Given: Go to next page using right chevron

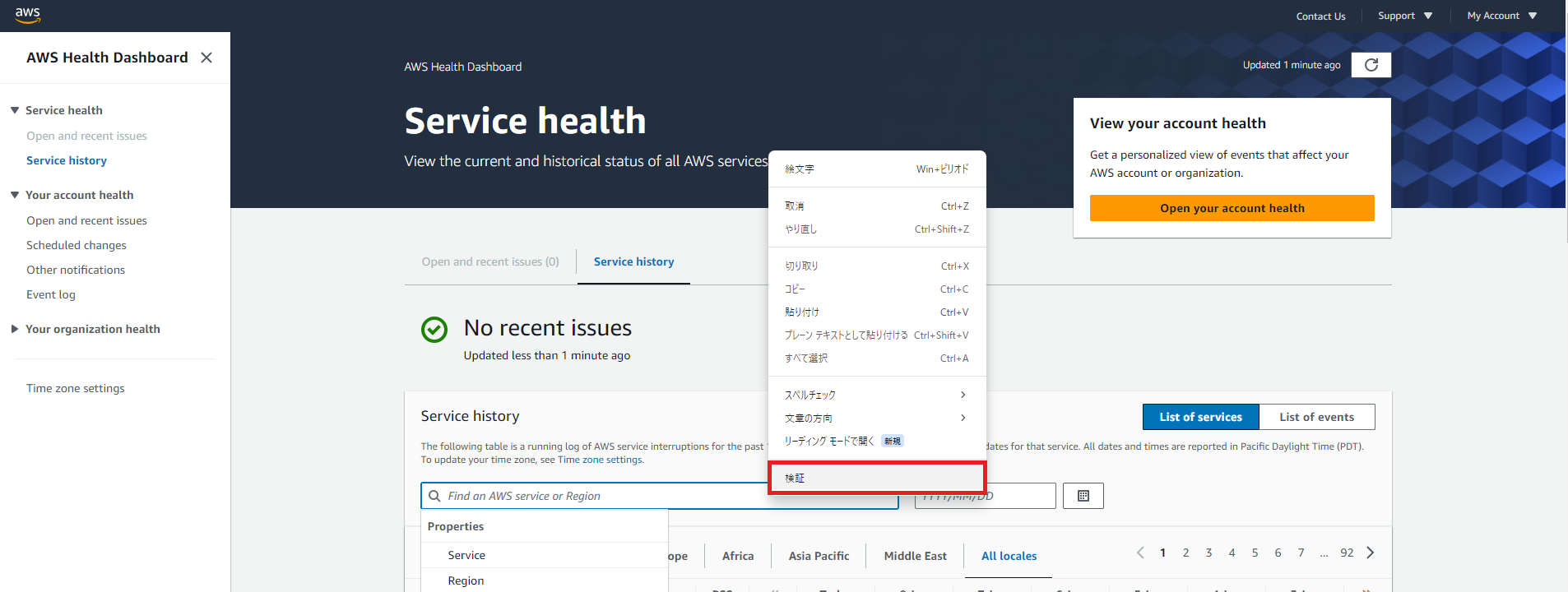Looking at the screenshot, I should [1370, 553].
